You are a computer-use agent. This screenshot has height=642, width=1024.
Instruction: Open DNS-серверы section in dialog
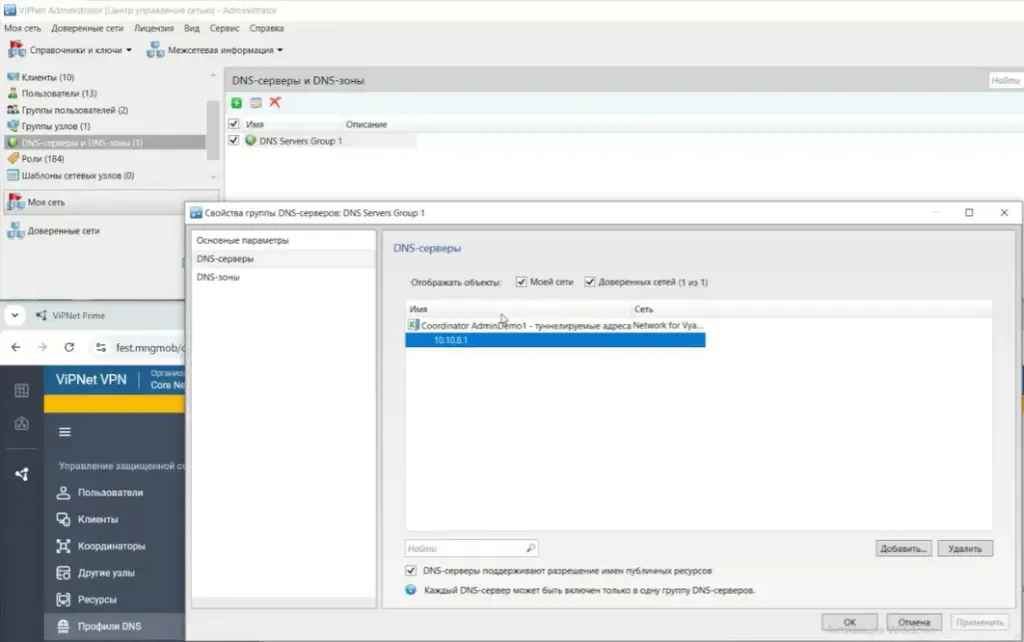pos(283,259)
